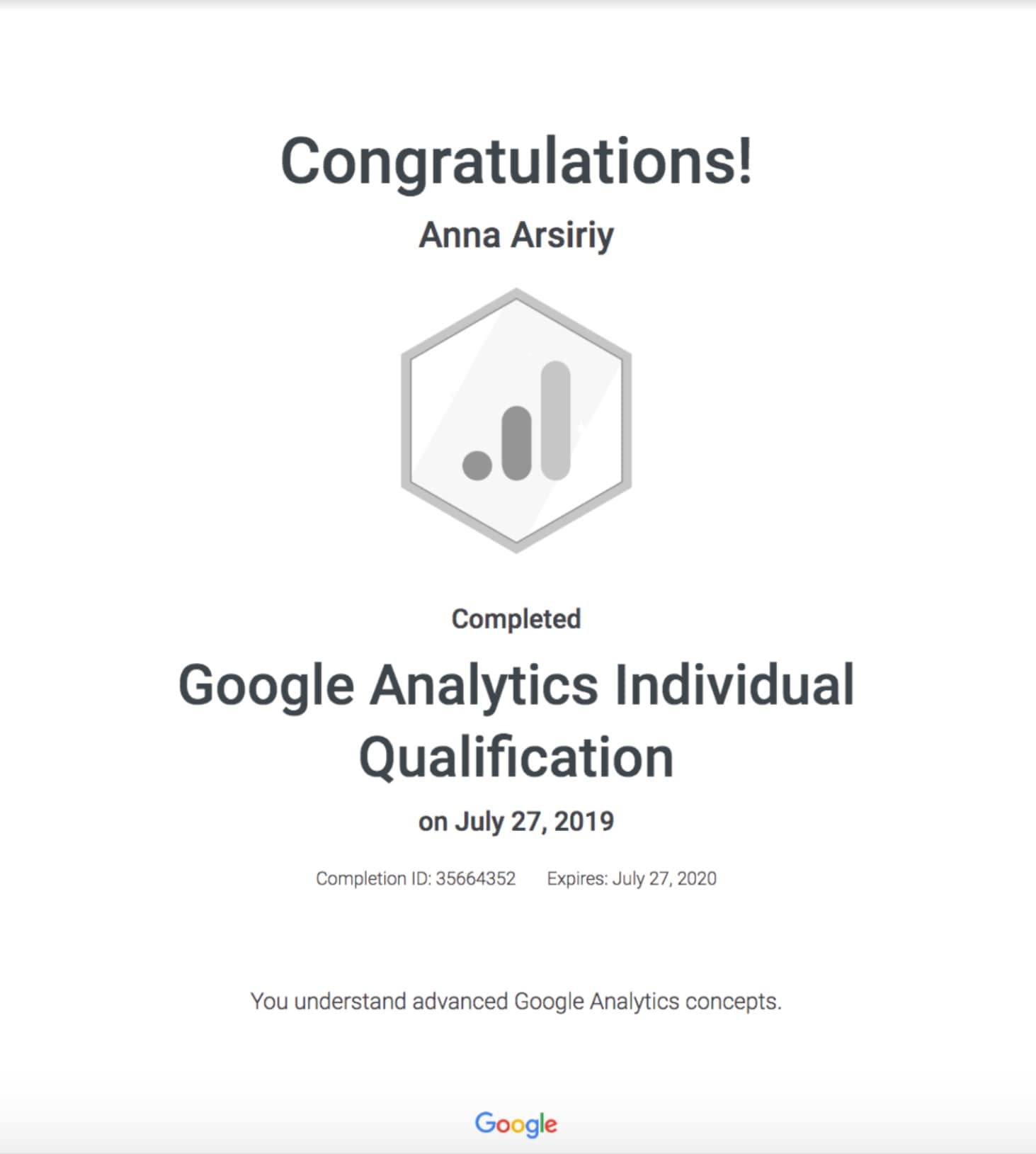Click the medium bar in Analytics logo
Image resolution: width=1036 pixels, height=1154 pixels.
[517, 443]
